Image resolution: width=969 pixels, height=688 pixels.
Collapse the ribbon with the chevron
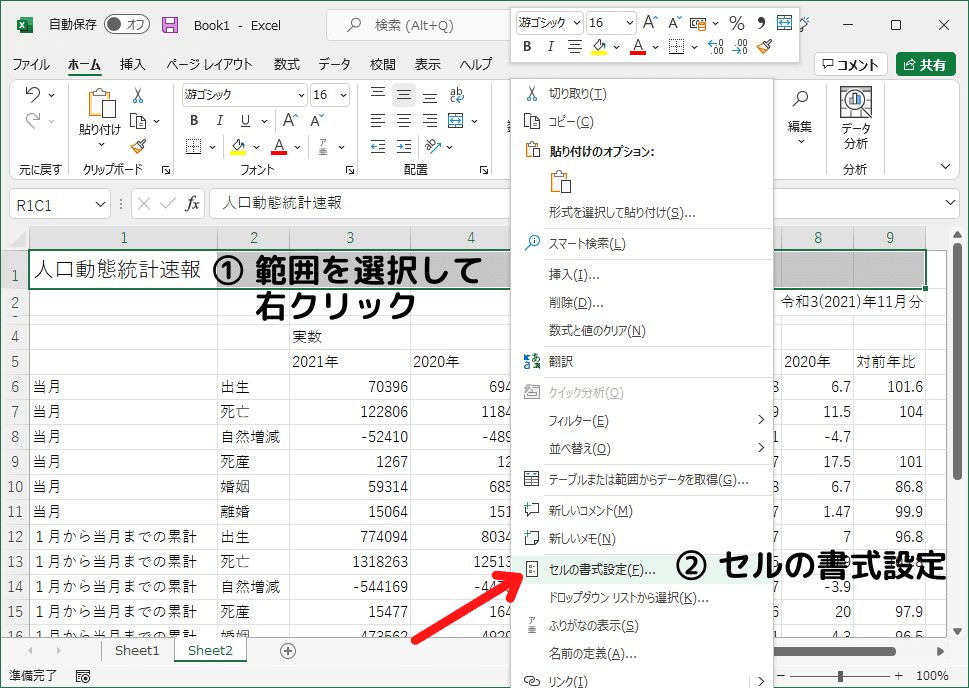coord(945,166)
